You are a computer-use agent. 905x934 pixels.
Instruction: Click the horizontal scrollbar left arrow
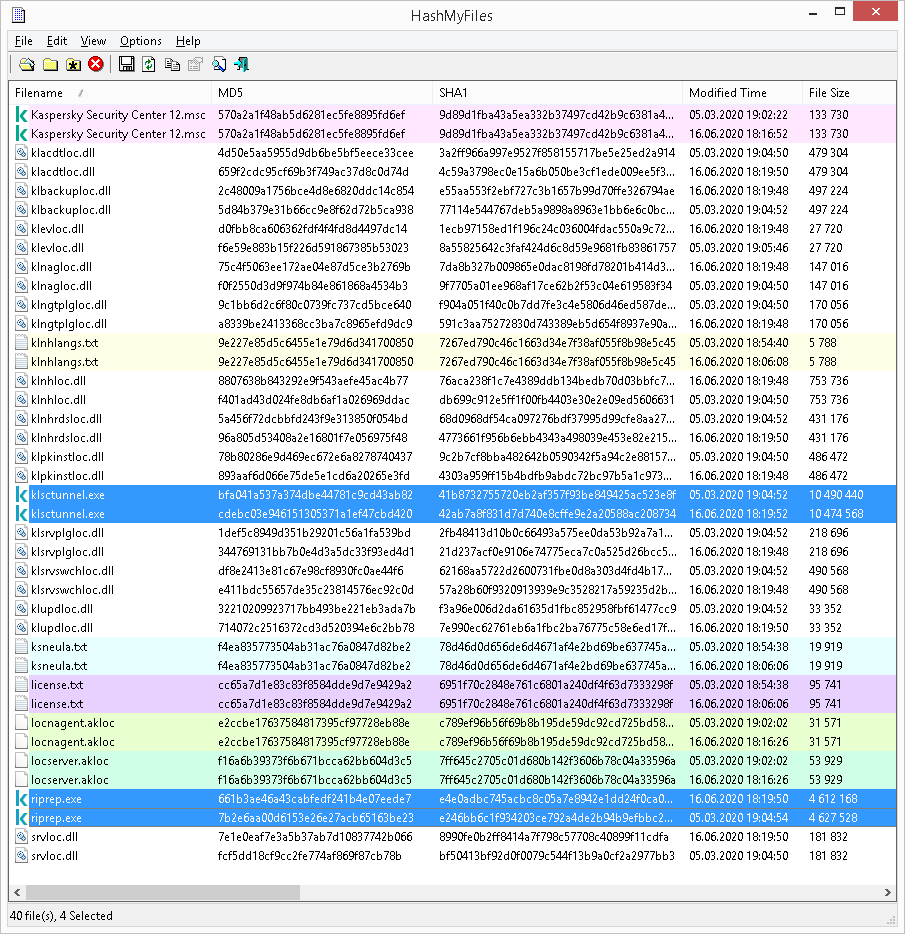17,892
